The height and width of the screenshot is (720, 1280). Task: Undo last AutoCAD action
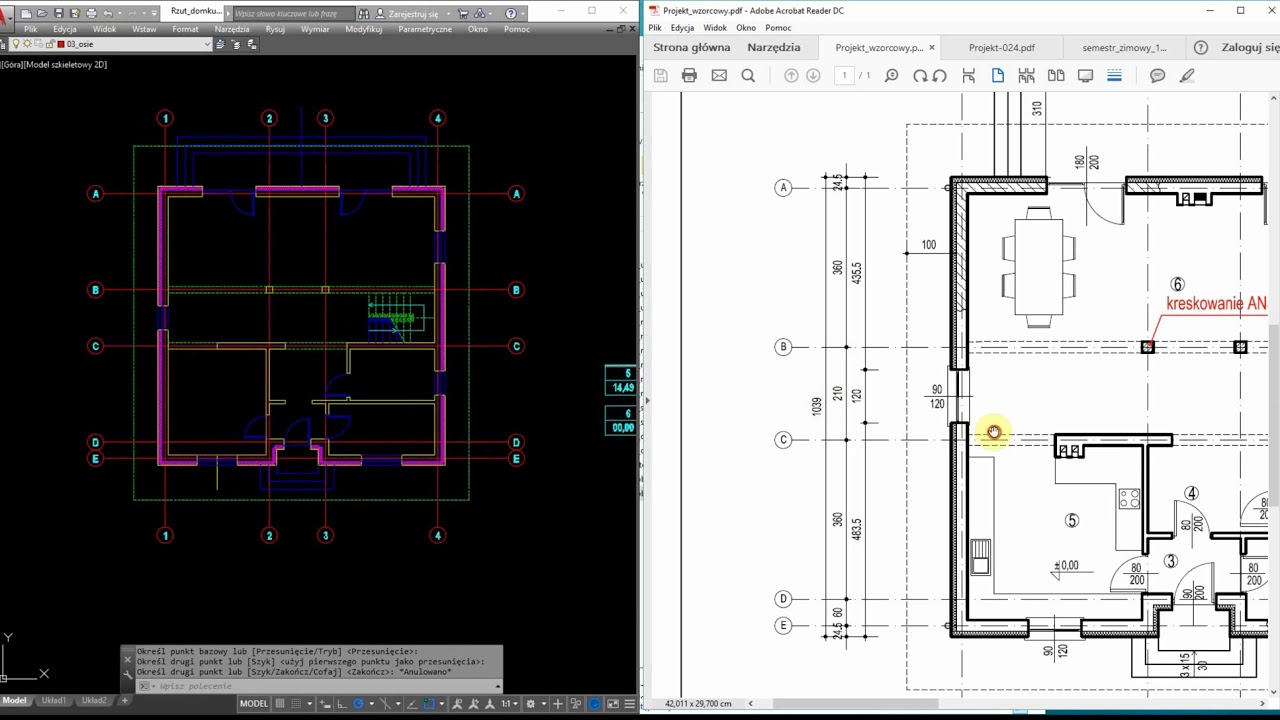[108, 13]
